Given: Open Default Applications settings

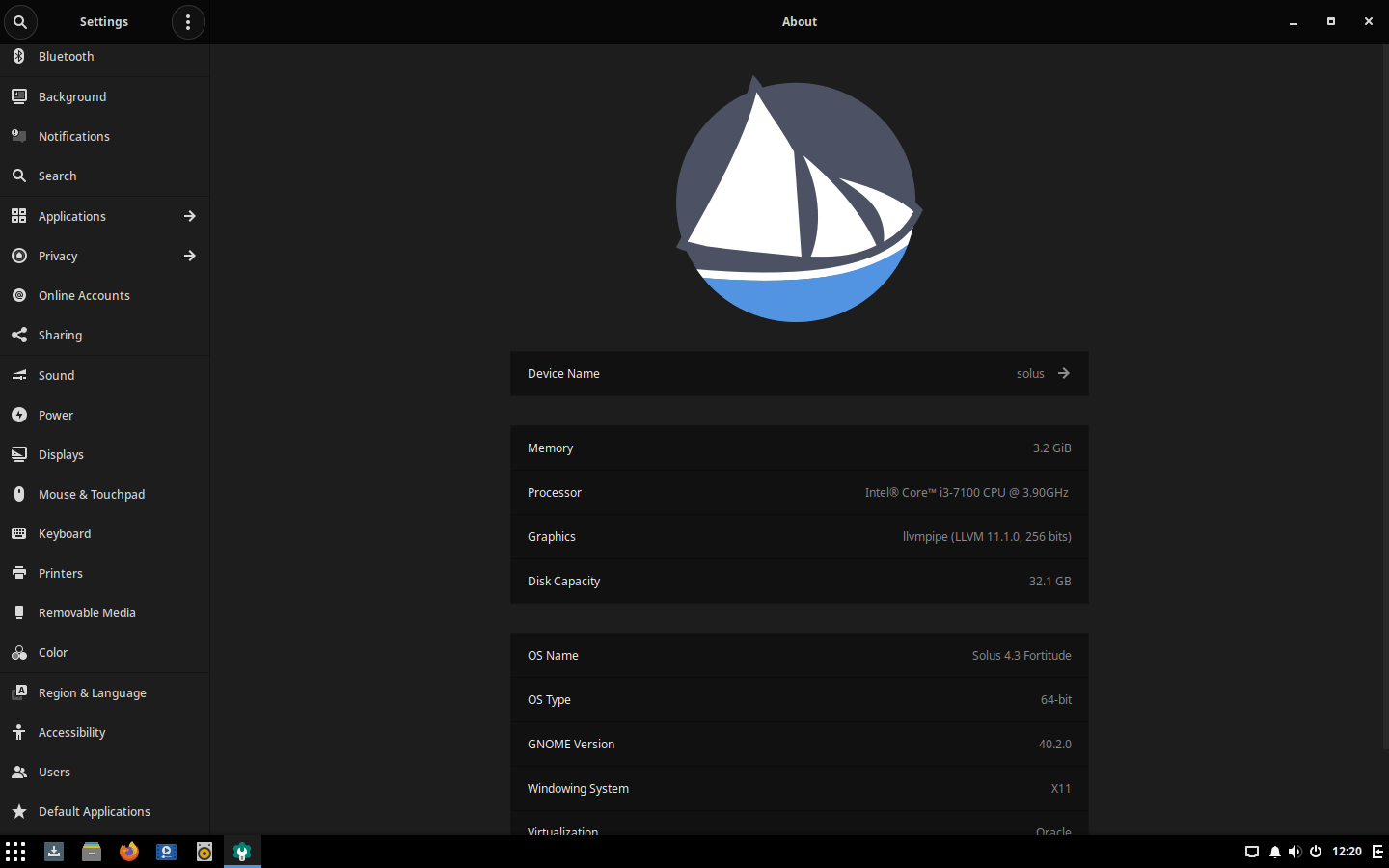Looking at the screenshot, I should (x=104, y=811).
